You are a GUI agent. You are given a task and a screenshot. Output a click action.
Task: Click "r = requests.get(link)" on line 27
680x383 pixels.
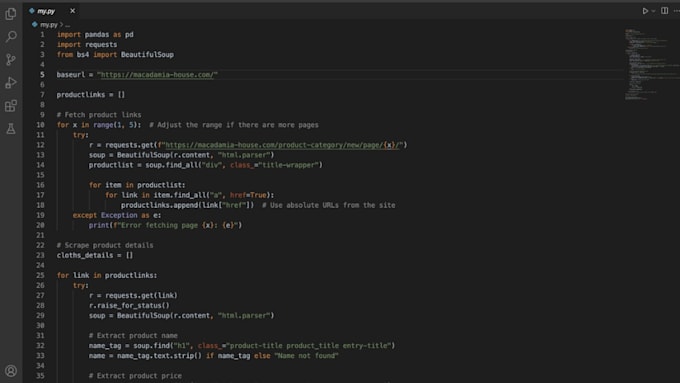[133, 295]
